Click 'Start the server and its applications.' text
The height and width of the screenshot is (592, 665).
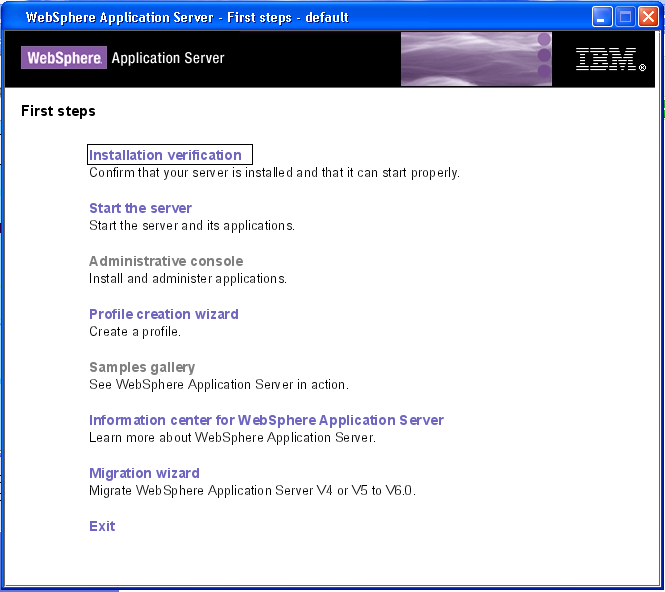[192, 225]
